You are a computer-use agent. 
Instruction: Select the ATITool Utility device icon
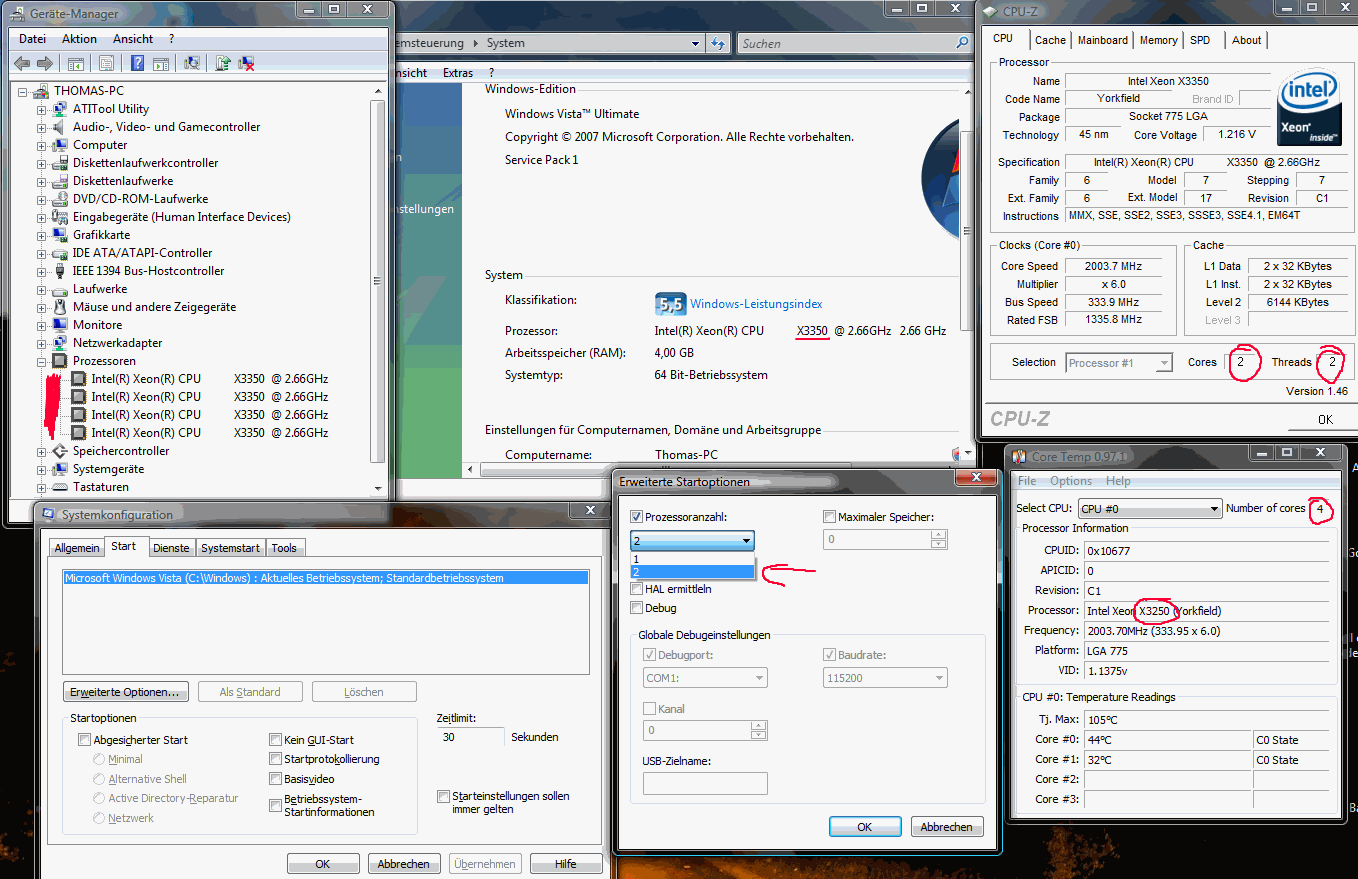tap(60, 109)
